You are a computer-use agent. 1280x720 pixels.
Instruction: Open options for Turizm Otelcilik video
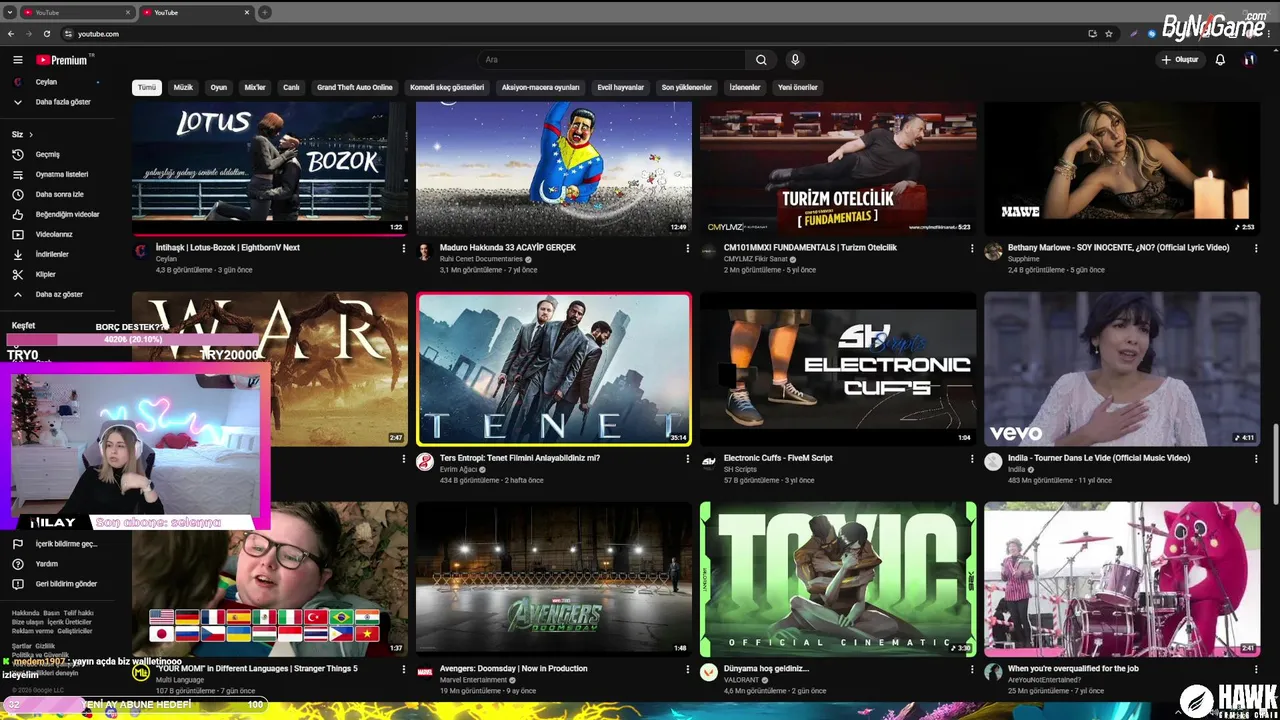[972, 248]
